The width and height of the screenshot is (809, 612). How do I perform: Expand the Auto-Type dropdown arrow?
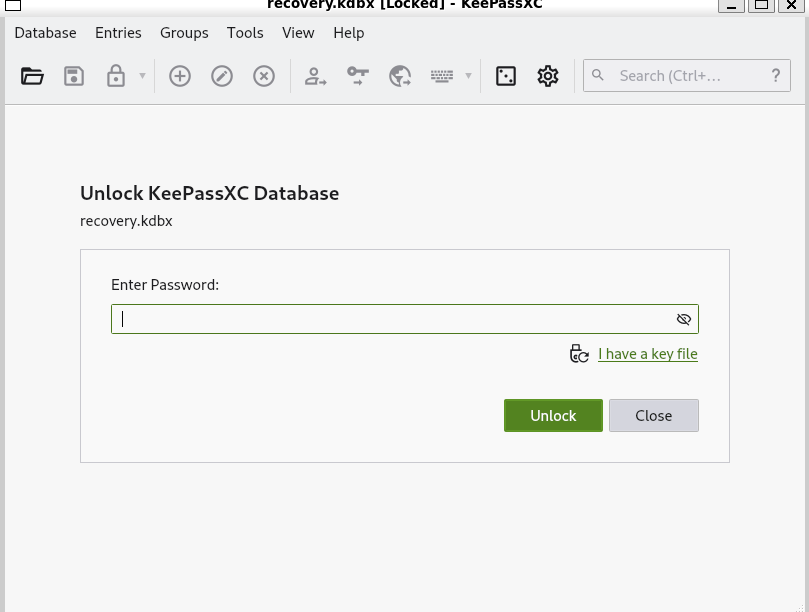click(x=468, y=76)
